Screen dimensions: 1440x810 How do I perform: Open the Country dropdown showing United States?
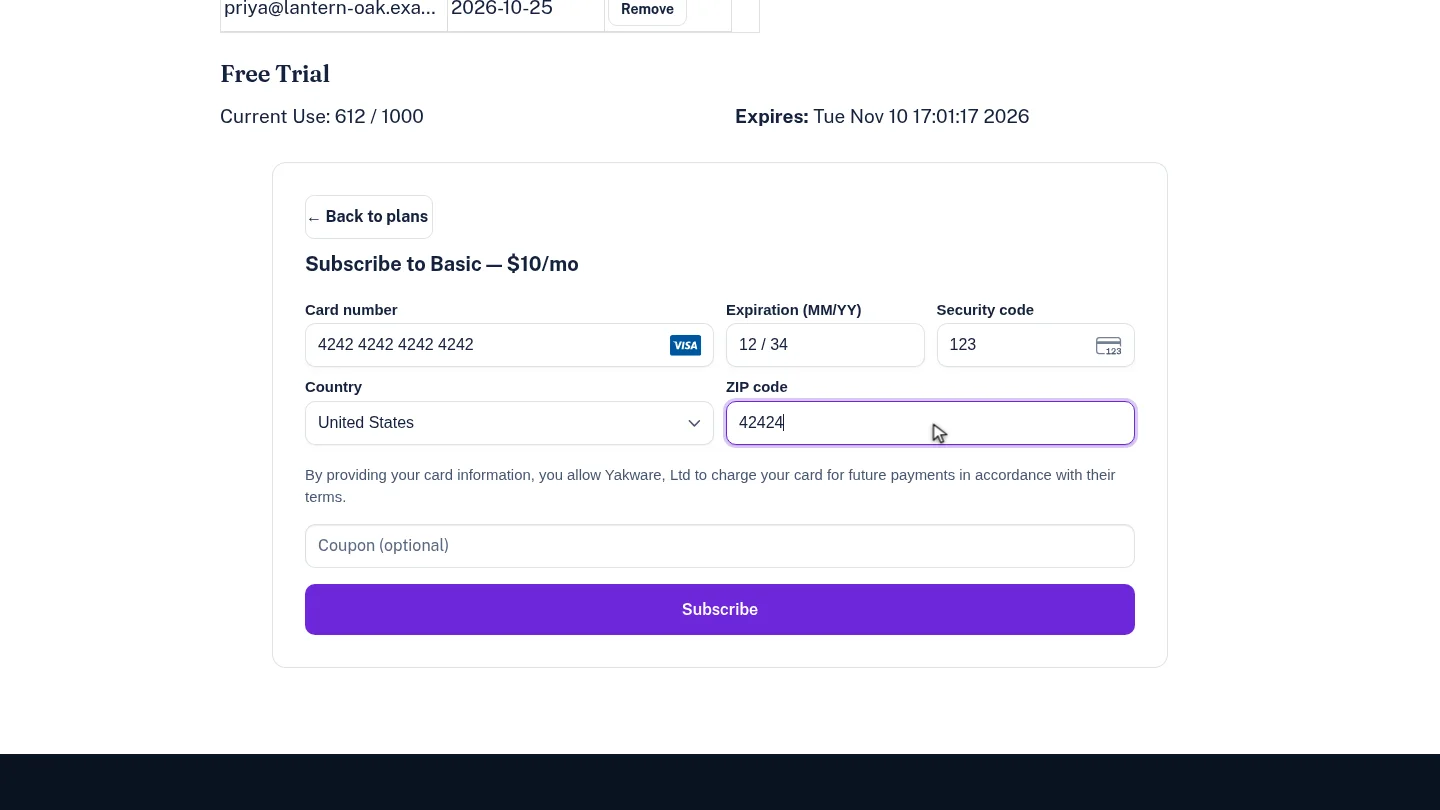(509, 423)
